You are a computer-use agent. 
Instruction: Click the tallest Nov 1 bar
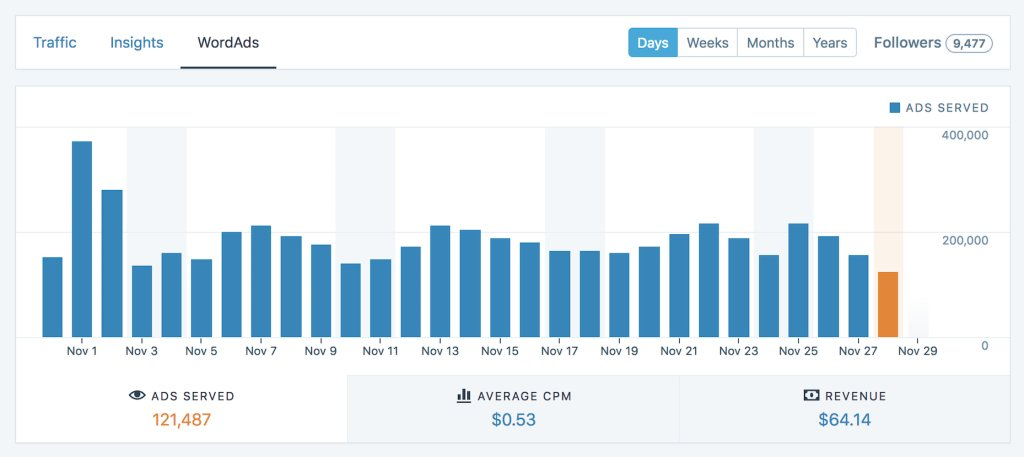[x=82, y=239]
